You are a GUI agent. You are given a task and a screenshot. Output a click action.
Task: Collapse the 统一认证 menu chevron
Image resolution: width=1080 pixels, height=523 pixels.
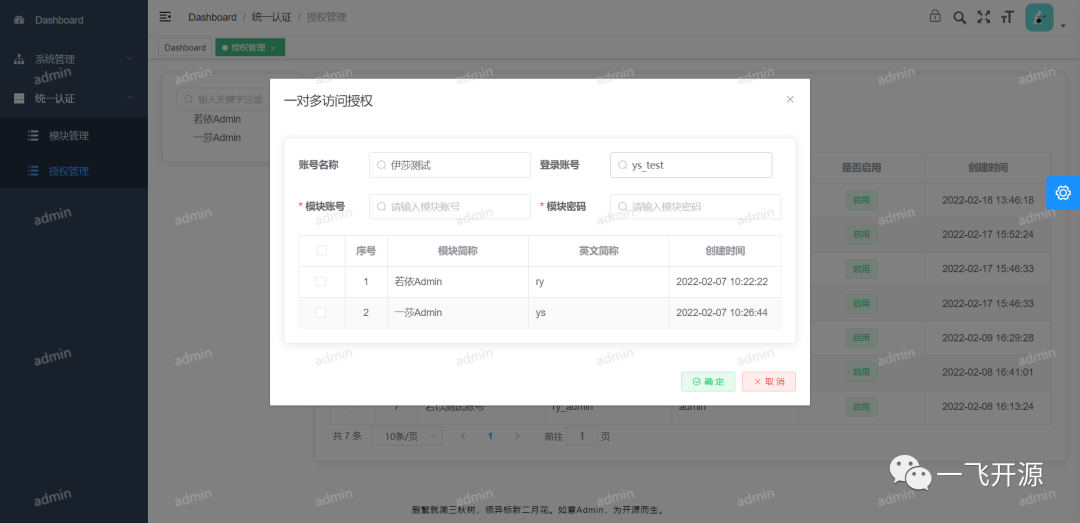129,99
